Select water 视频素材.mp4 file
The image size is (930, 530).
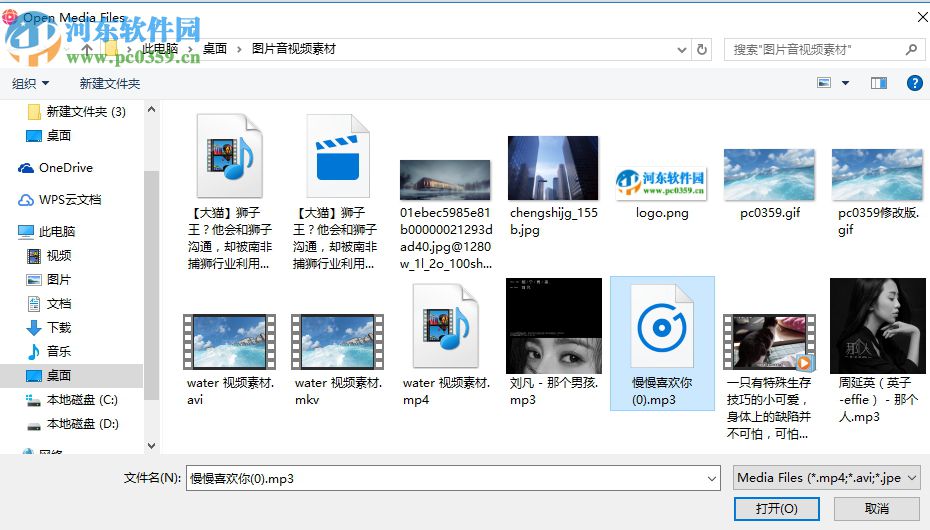[x=445, y=326]
